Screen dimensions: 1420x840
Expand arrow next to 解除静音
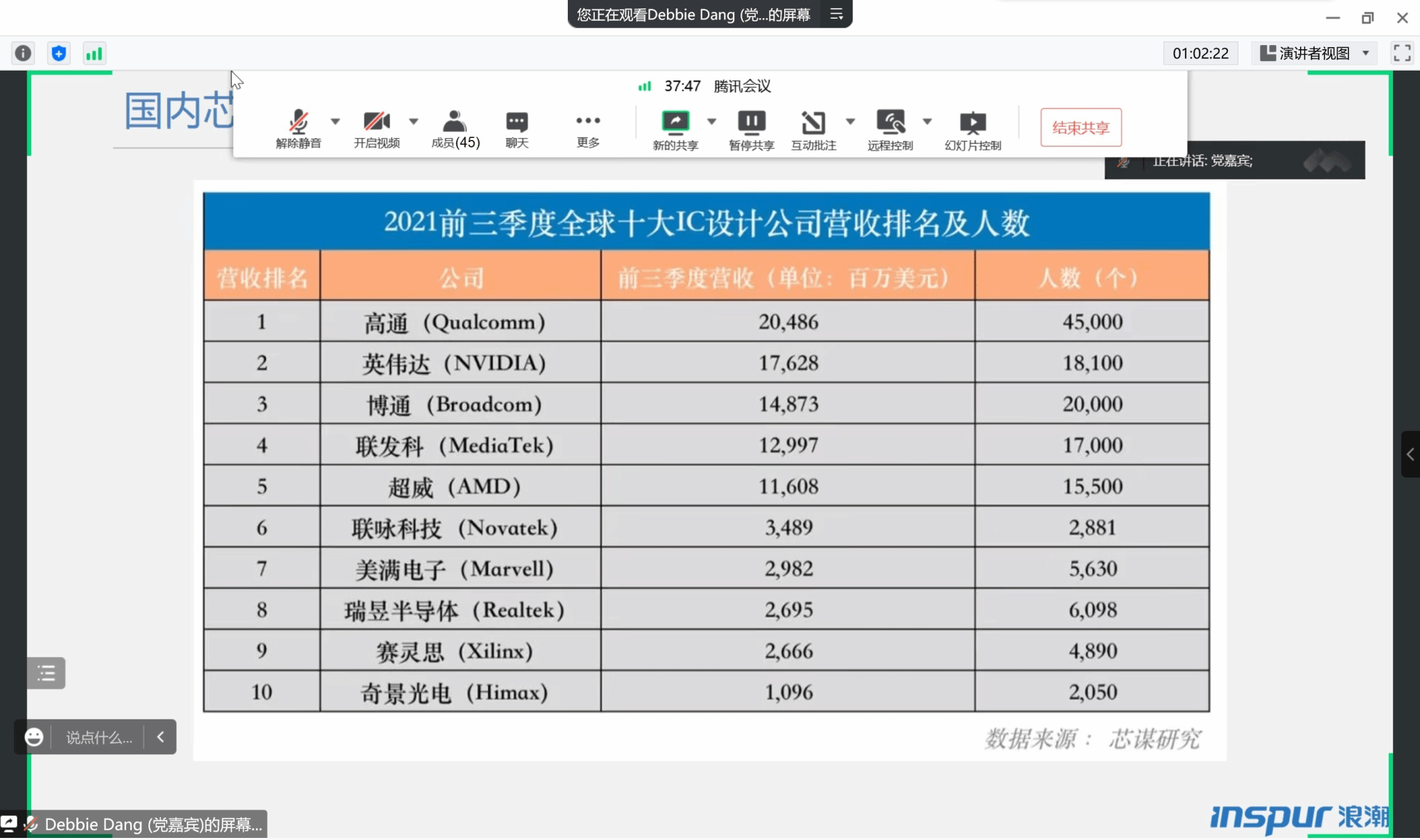click(x=336, y=121)
